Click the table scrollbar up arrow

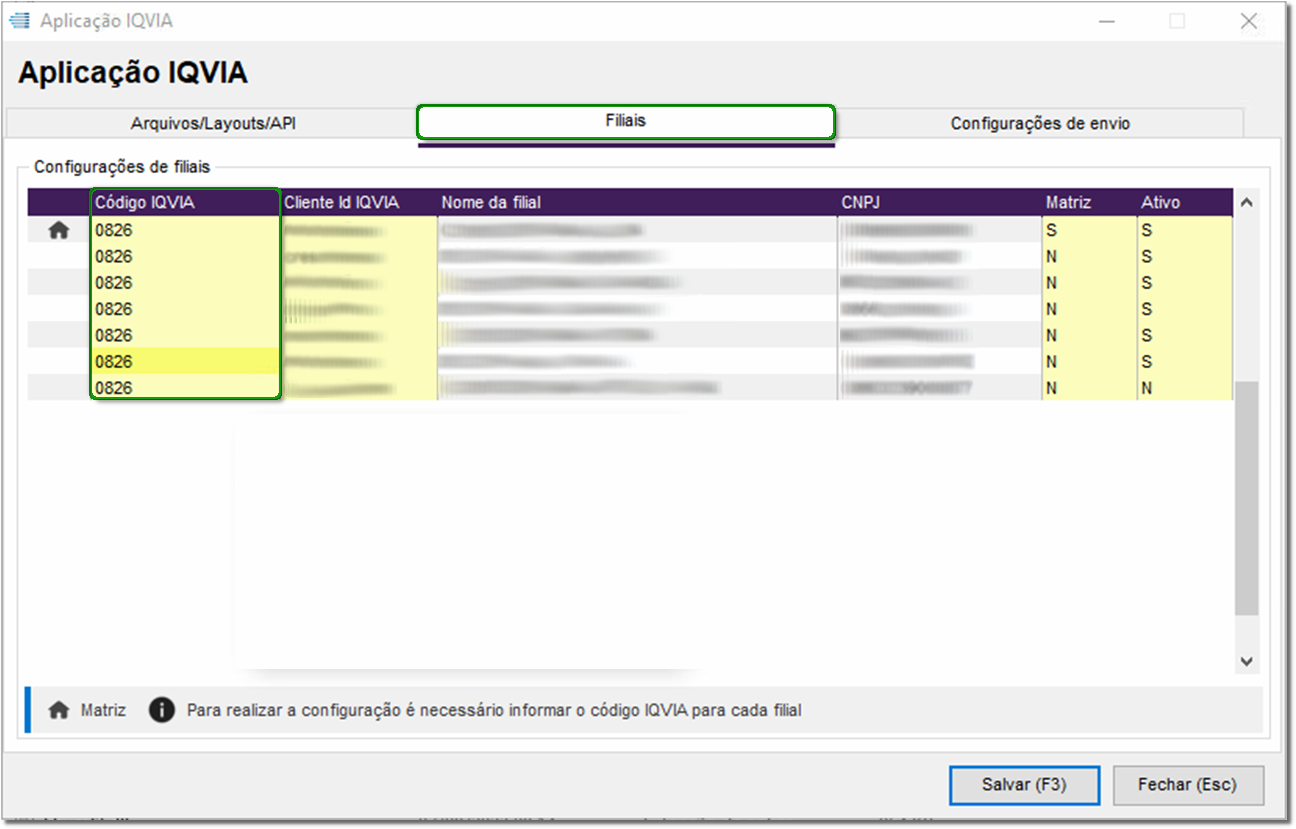point(1246,203)
